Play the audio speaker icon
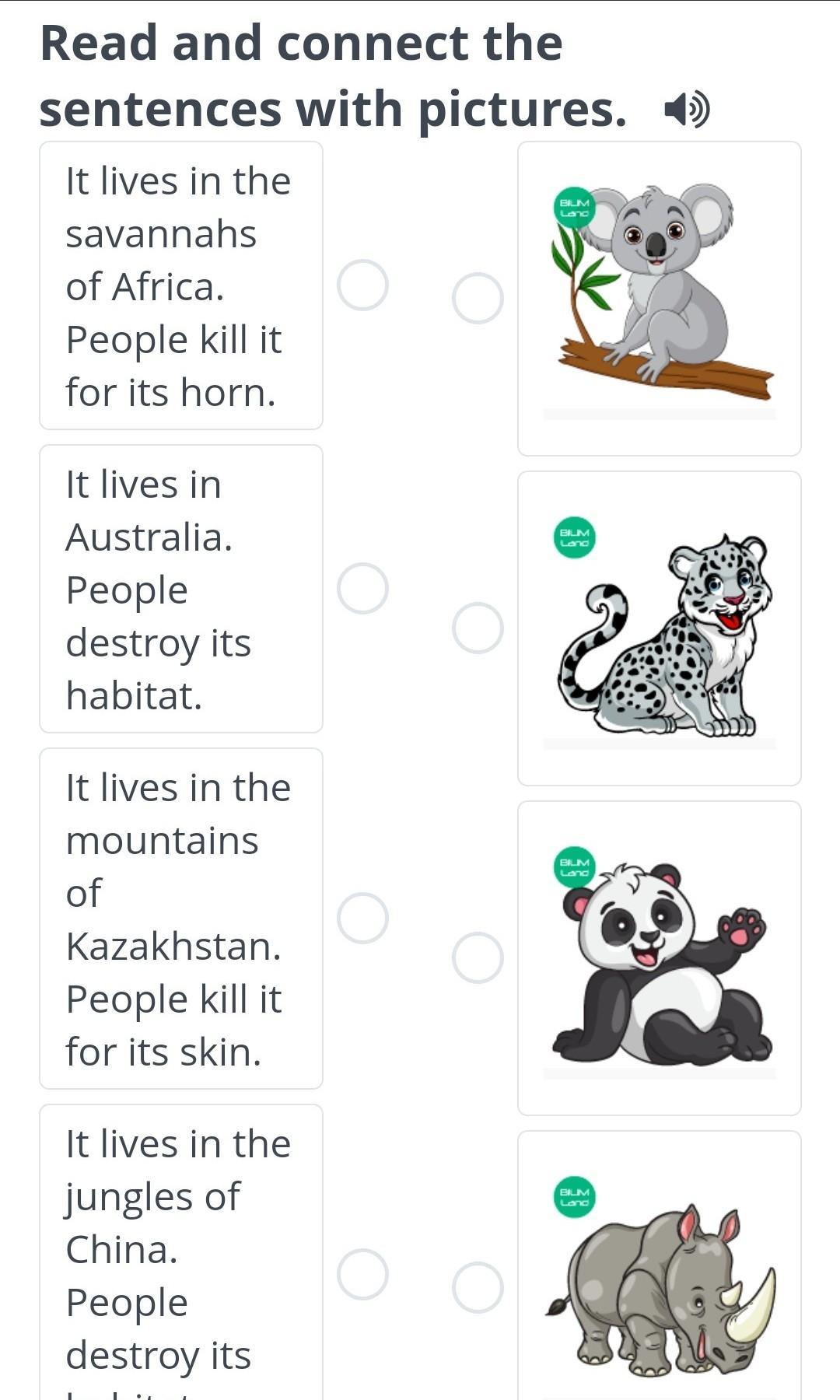This screenshot has height=1400, width=840. tap(687, 109)
